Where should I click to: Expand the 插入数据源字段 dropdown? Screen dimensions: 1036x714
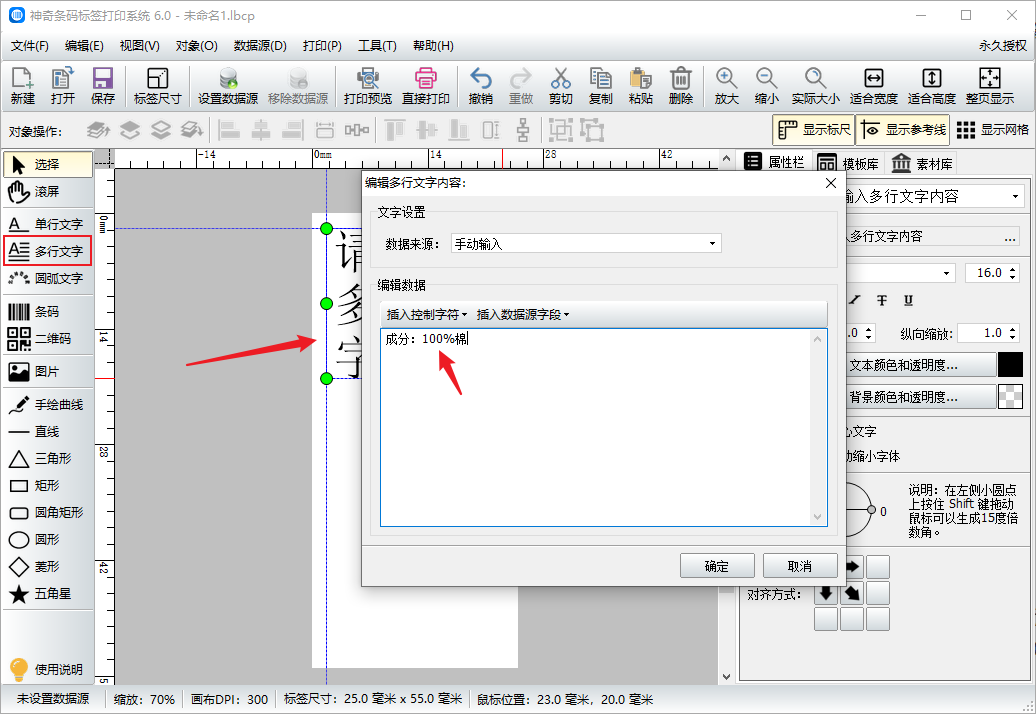[523, 315]
